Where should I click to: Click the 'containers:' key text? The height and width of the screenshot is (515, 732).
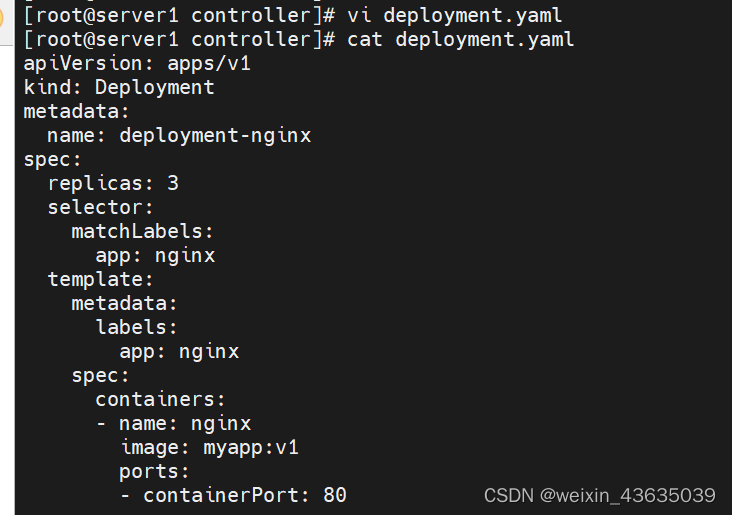[x=161, y=400]
